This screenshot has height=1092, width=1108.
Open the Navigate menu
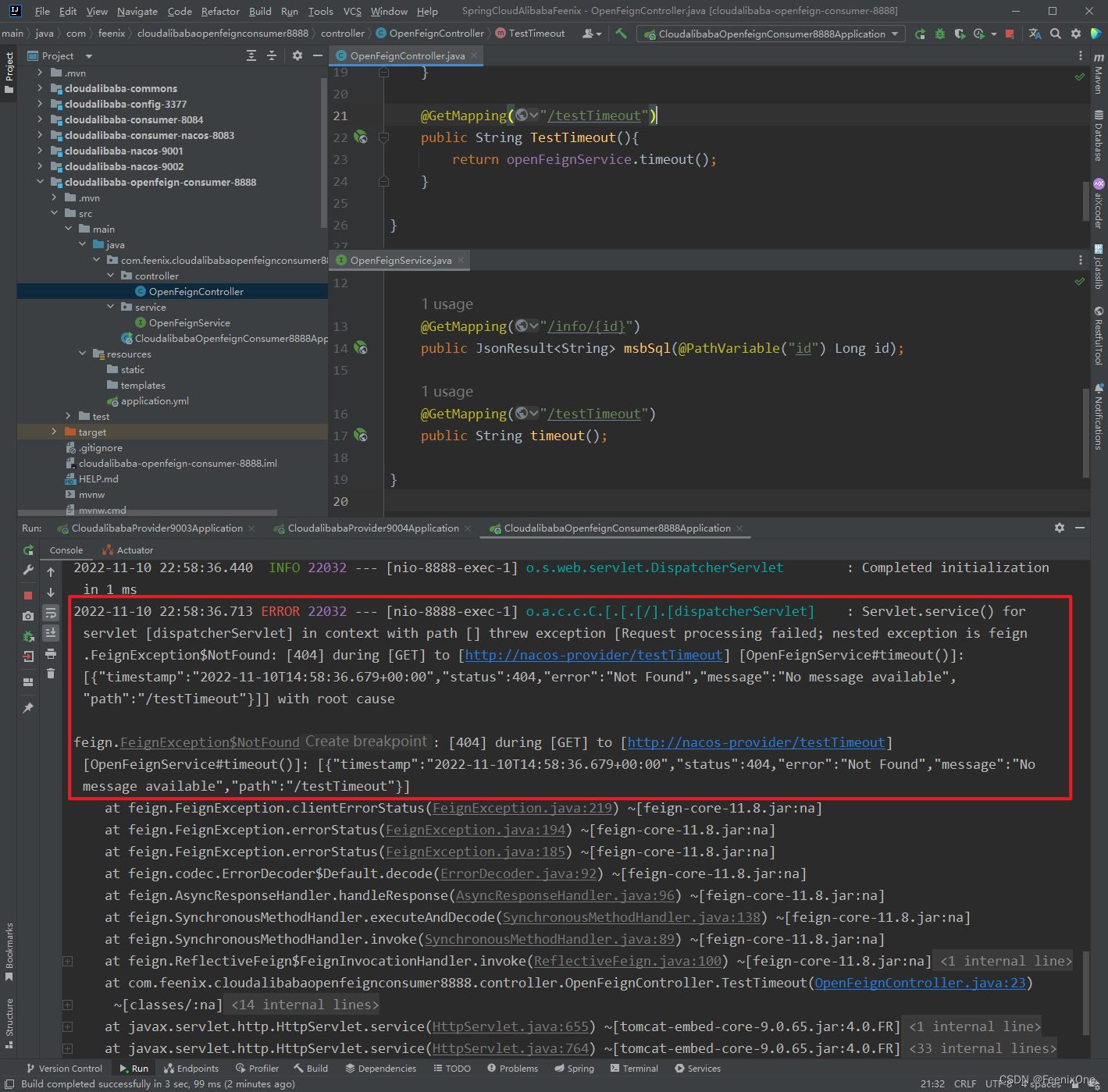pos(137,11)
